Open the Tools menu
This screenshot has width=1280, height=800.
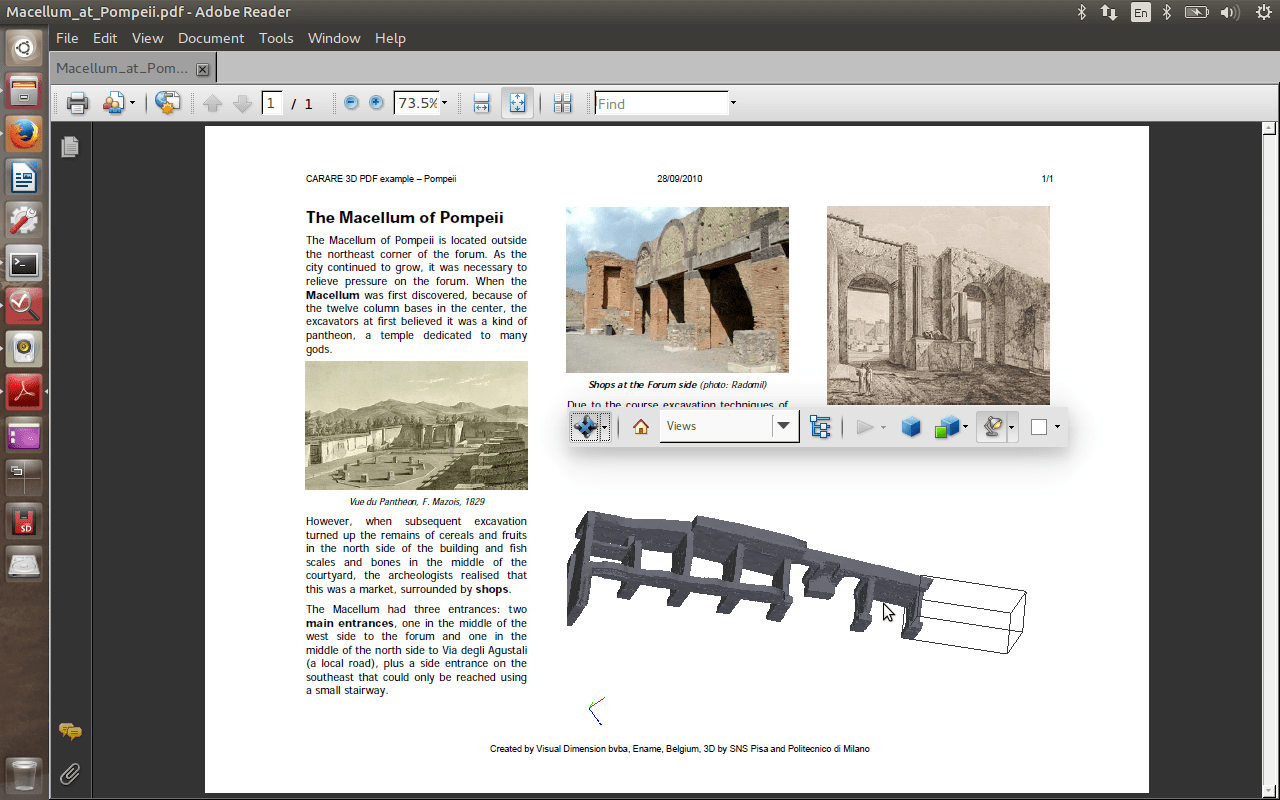276,38
